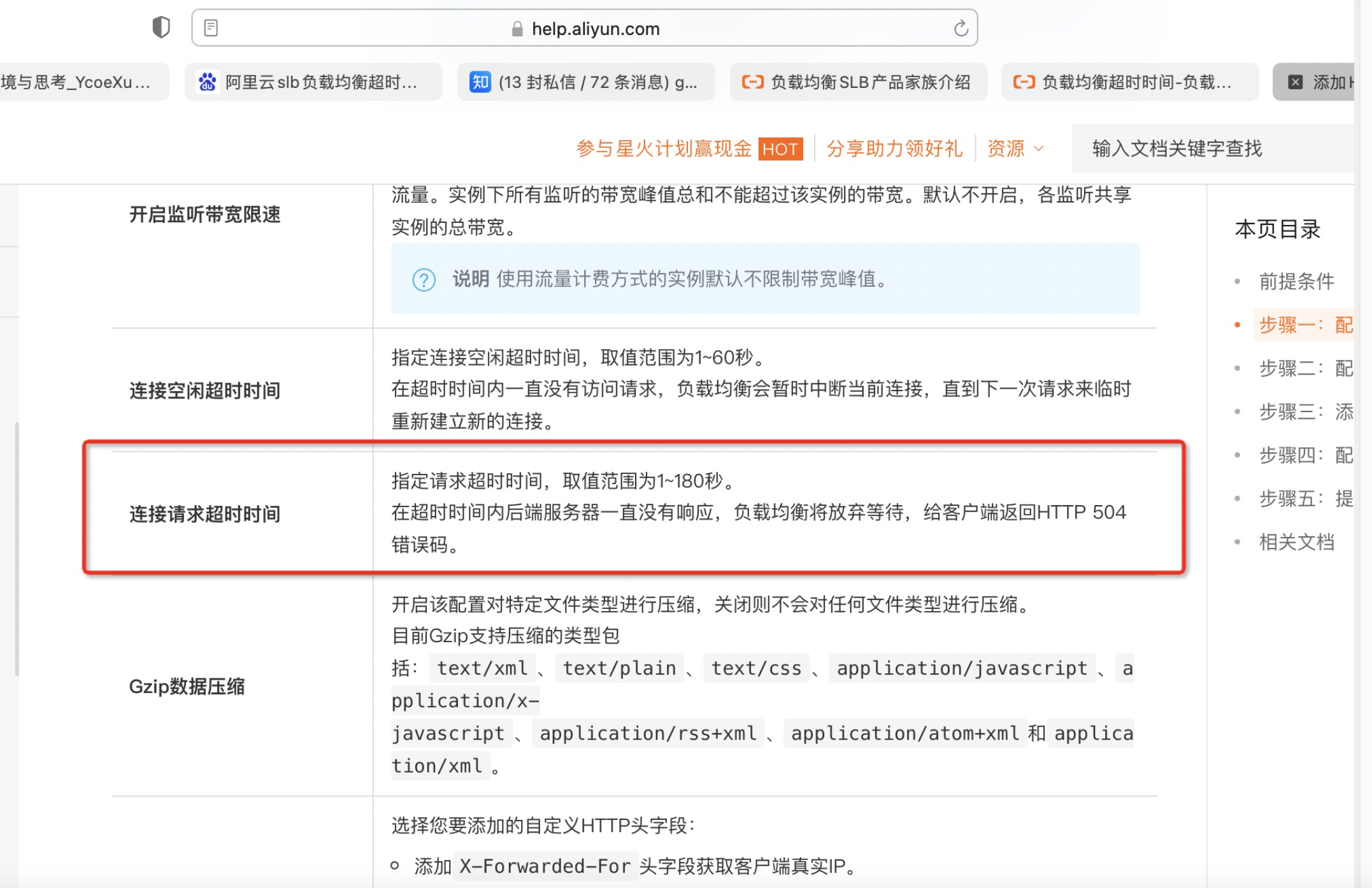Click the Reader view page icon
Viewport: 1372px width, 888px height.
point(211,28)
